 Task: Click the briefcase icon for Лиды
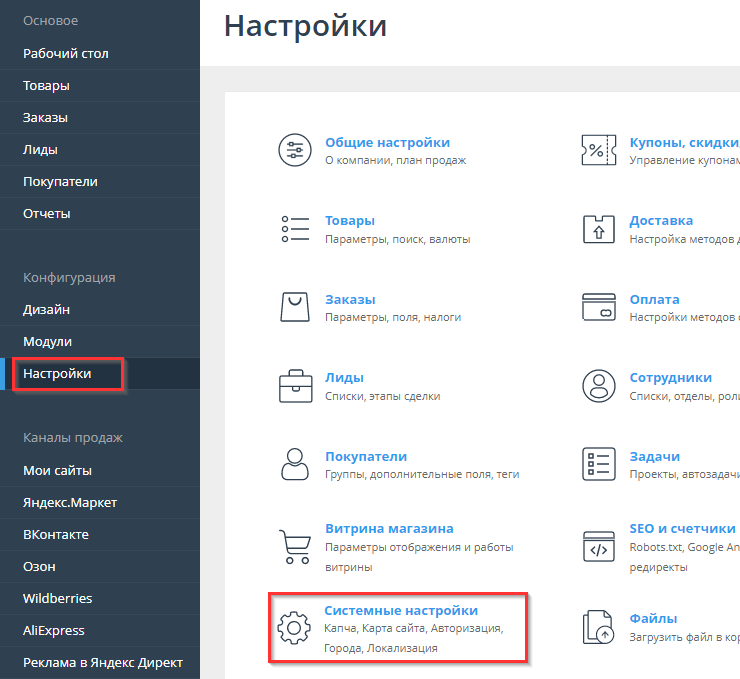click(x=294, y=386)
